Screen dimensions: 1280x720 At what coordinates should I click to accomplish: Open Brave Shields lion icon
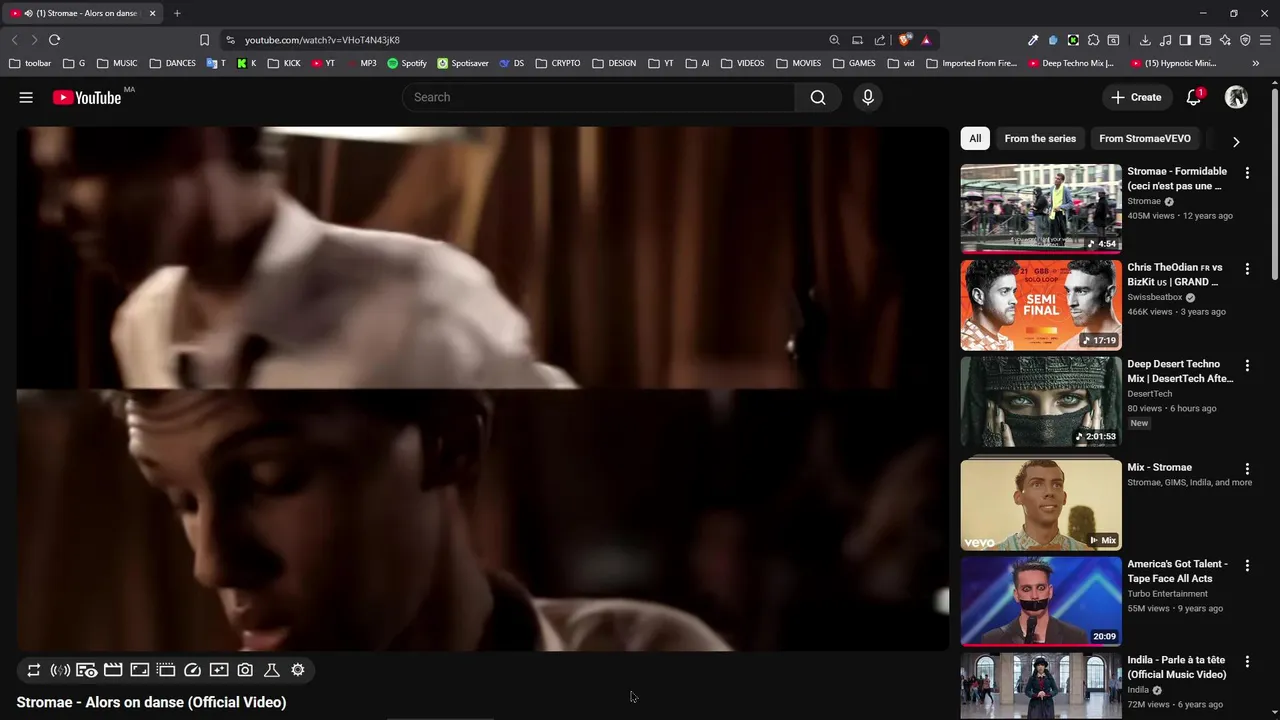click(905, 40)
